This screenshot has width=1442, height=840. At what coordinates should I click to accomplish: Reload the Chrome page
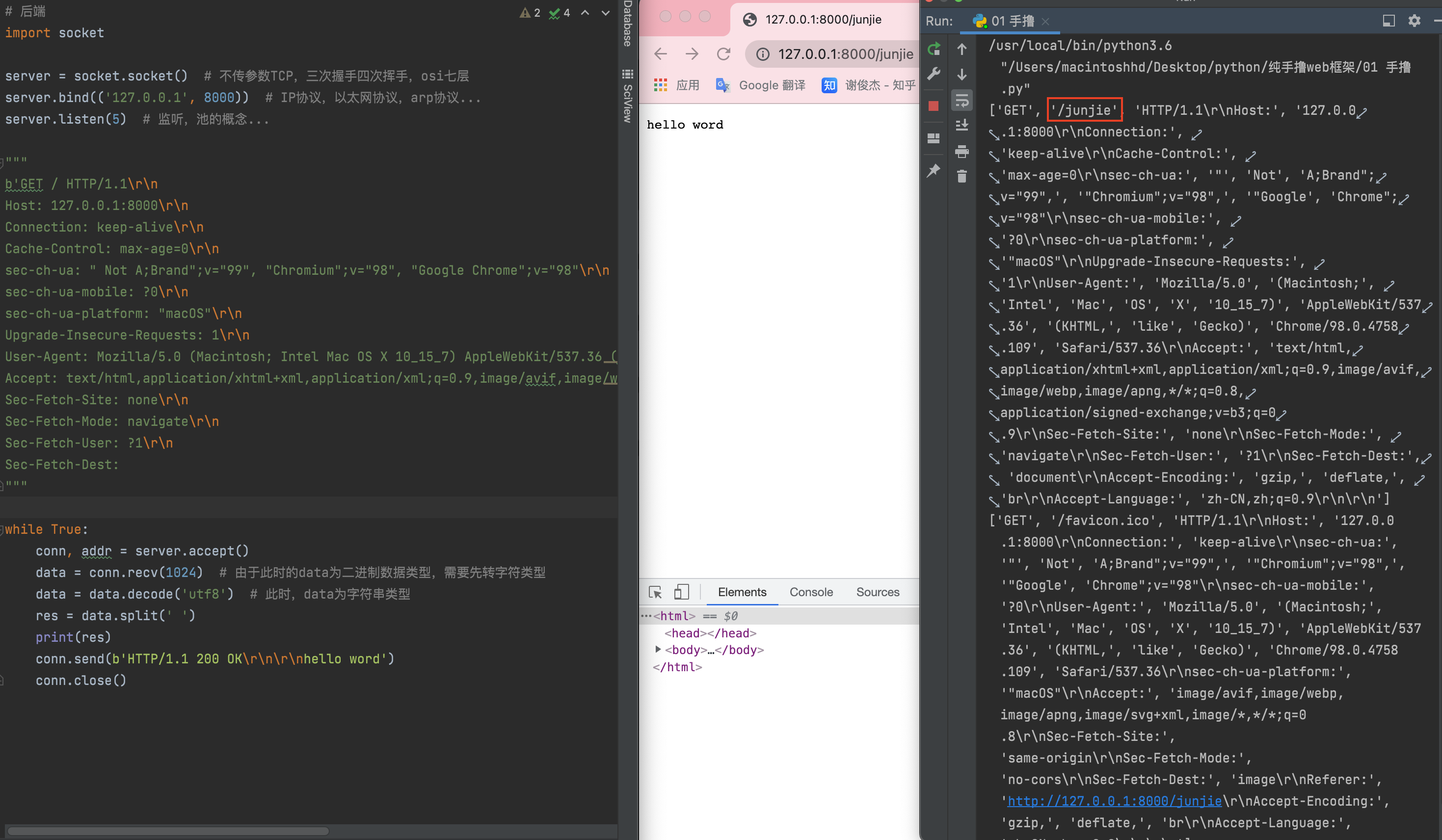[724, 54]
